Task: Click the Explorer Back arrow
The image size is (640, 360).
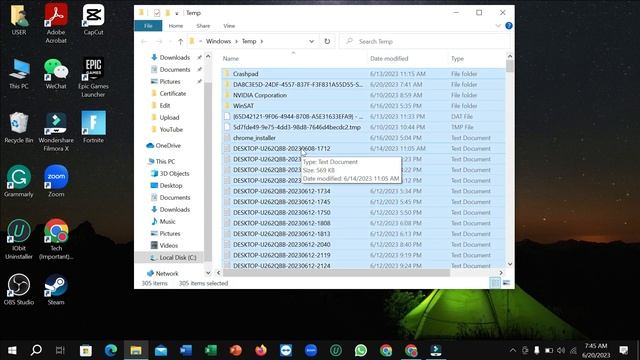Action: (x=144, y=41)
